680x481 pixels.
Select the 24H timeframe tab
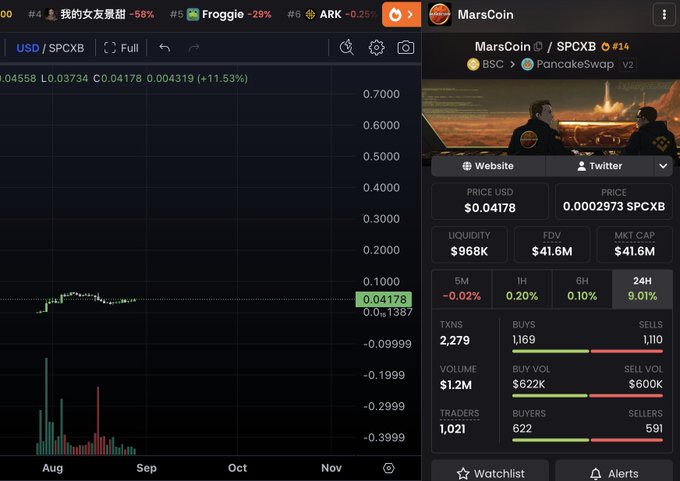click(x=642, y=289)
